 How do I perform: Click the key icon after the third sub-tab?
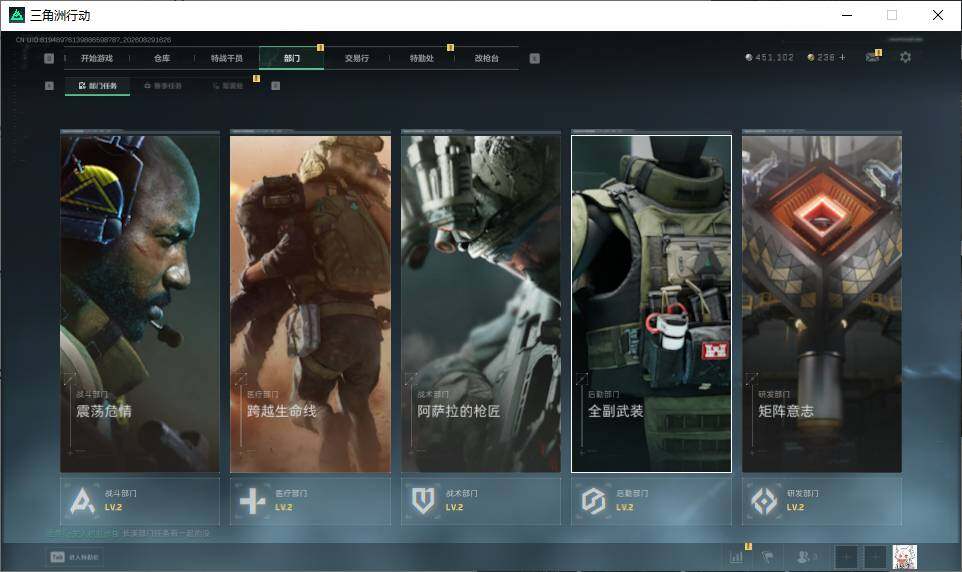[275, 86]
